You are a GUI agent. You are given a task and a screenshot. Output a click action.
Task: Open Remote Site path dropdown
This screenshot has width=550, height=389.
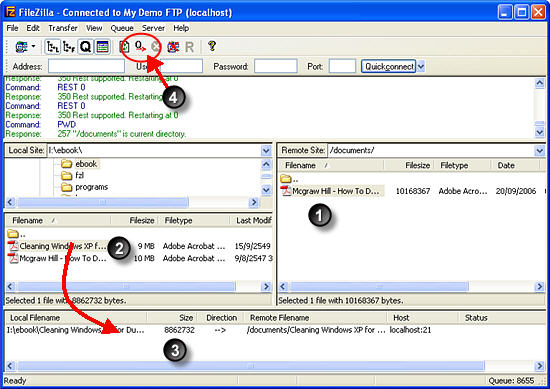click(539, 151)
